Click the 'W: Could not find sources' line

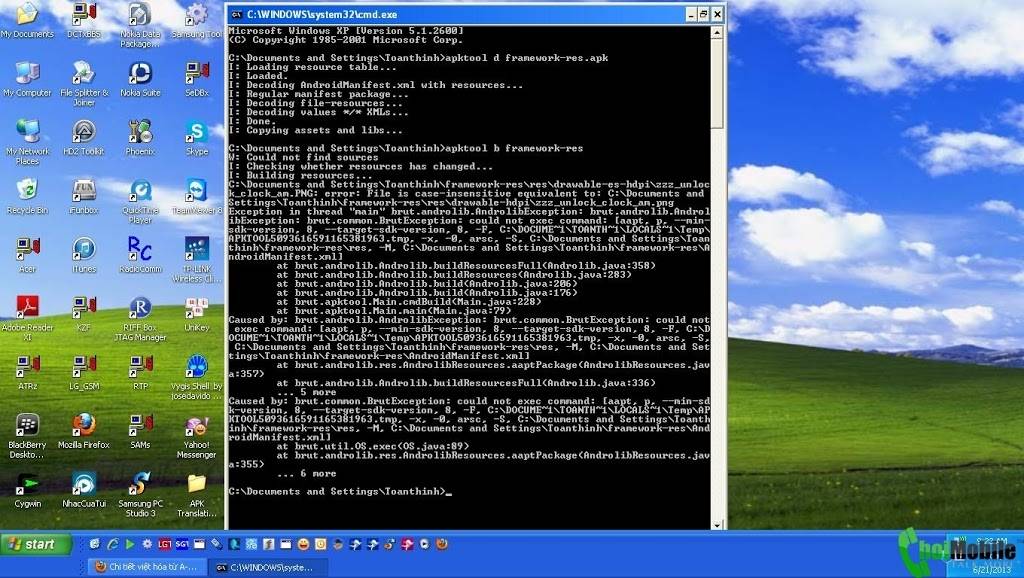303,157
